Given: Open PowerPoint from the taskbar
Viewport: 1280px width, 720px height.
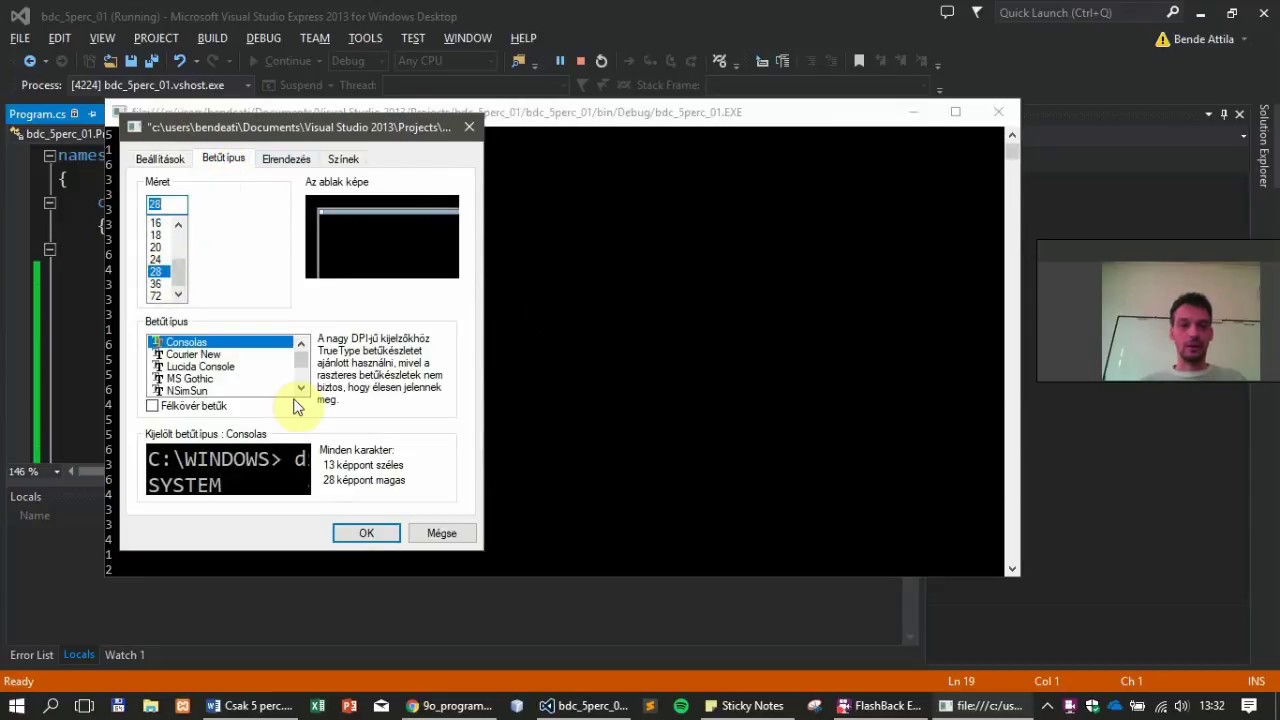Looking at the screenshot, I should [349, 705].
